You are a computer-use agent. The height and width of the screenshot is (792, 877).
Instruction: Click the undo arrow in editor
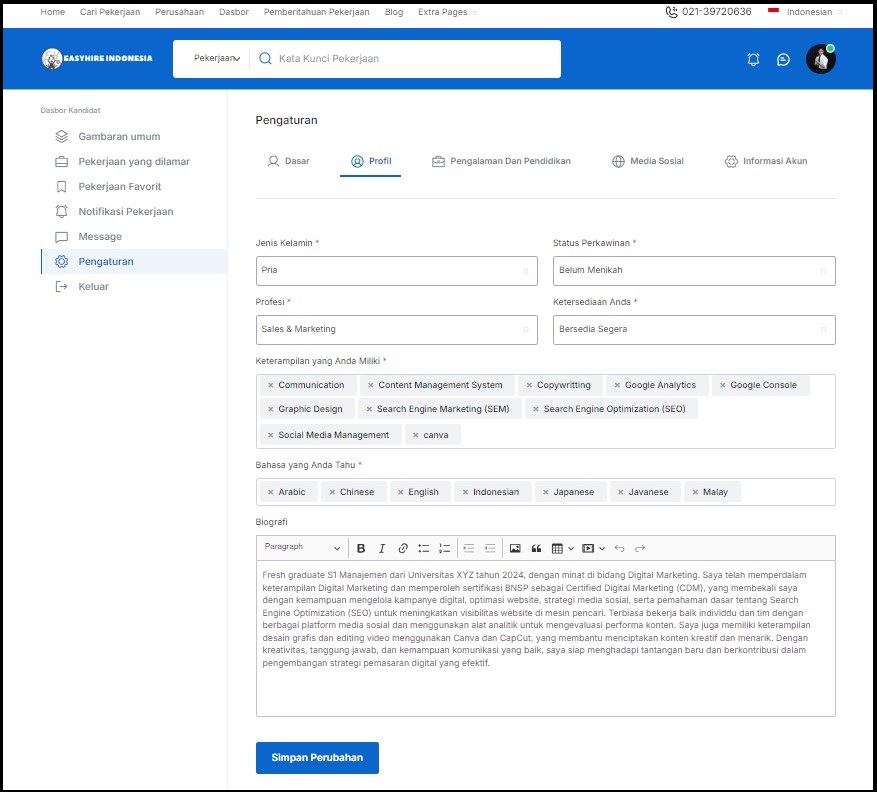click(x=619, y=548)
